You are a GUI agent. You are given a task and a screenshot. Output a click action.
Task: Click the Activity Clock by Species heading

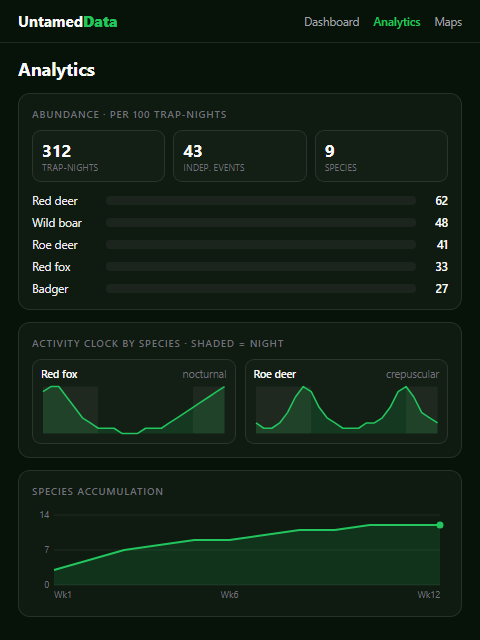(x=158, y=344)
